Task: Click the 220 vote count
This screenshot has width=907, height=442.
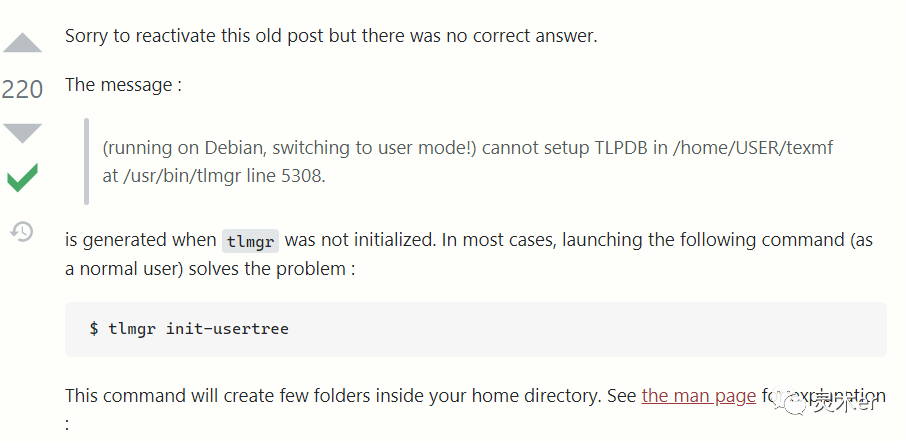Action: 22,89
